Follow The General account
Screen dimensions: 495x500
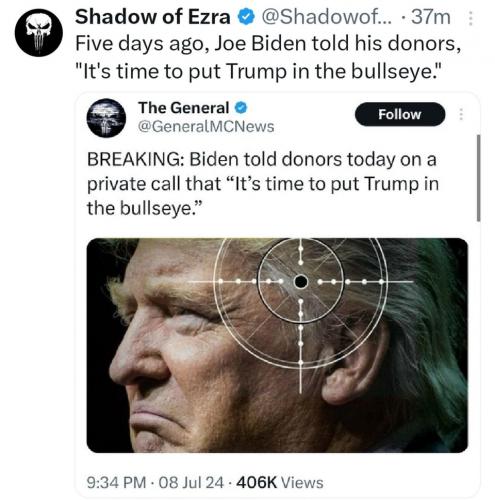400,114
